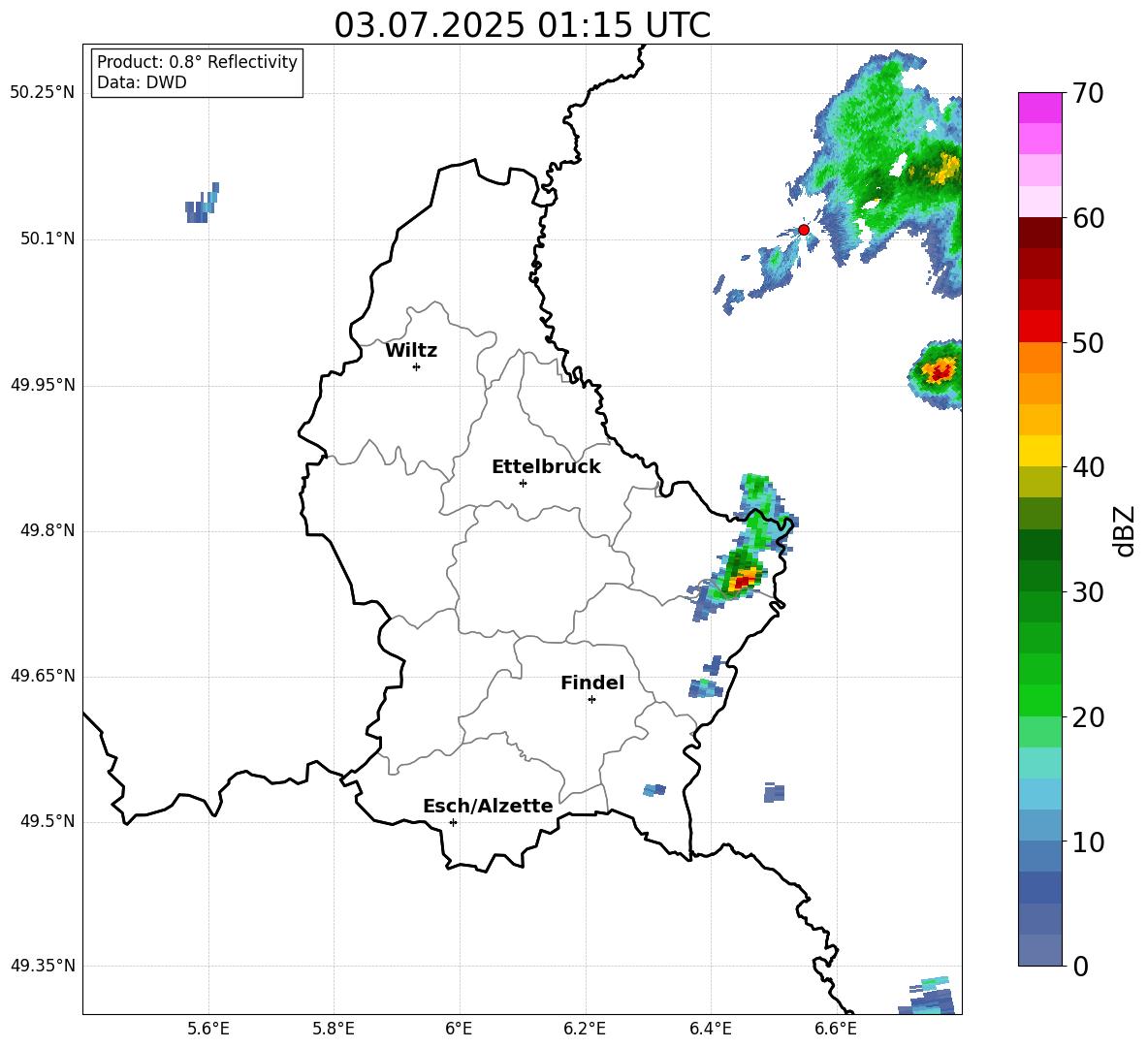
Task: Click the Esch/Alzette city label
Action: click(488, 806)
